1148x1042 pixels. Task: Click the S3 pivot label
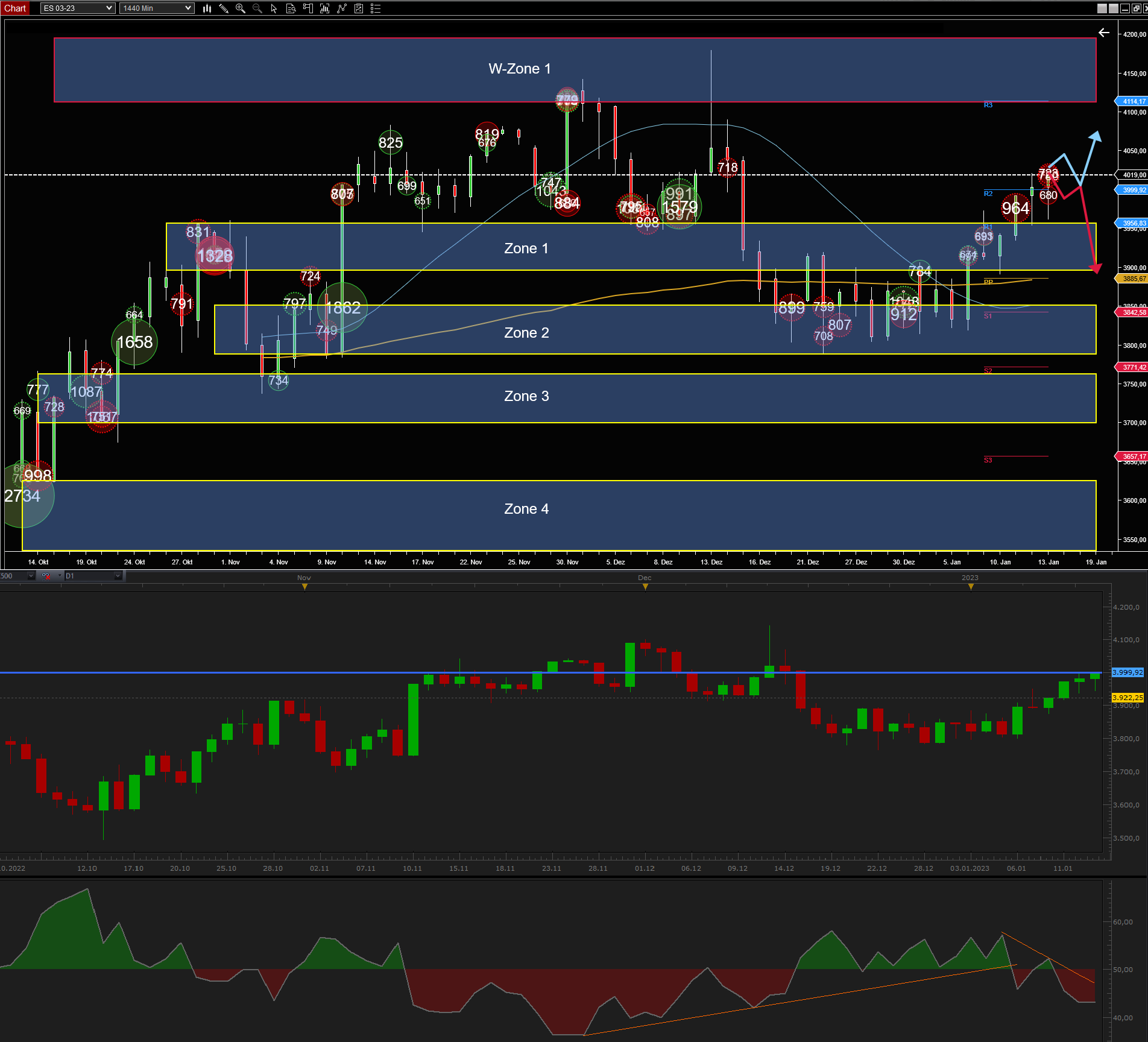988,460
